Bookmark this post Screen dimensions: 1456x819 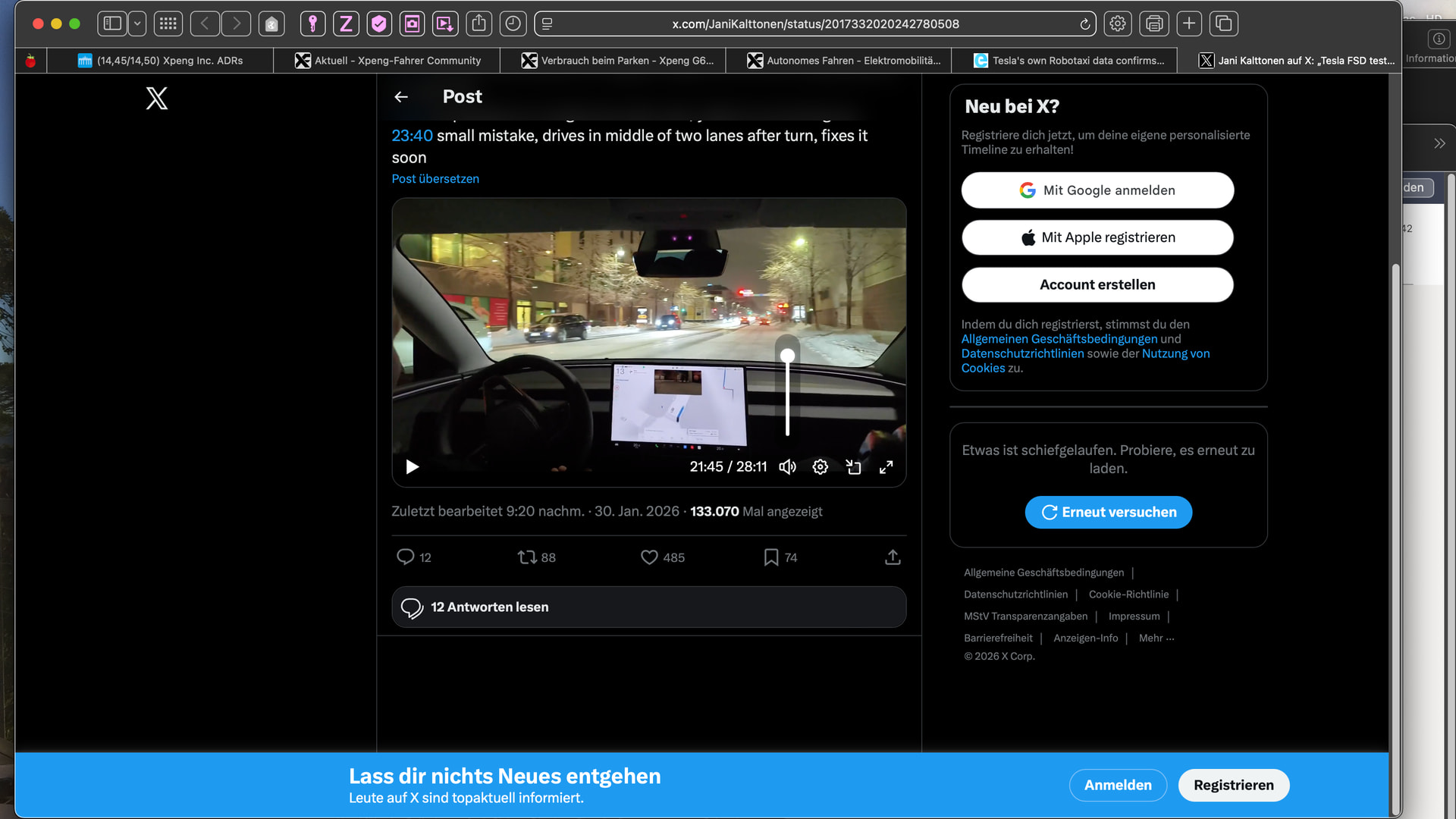[771, 557]
